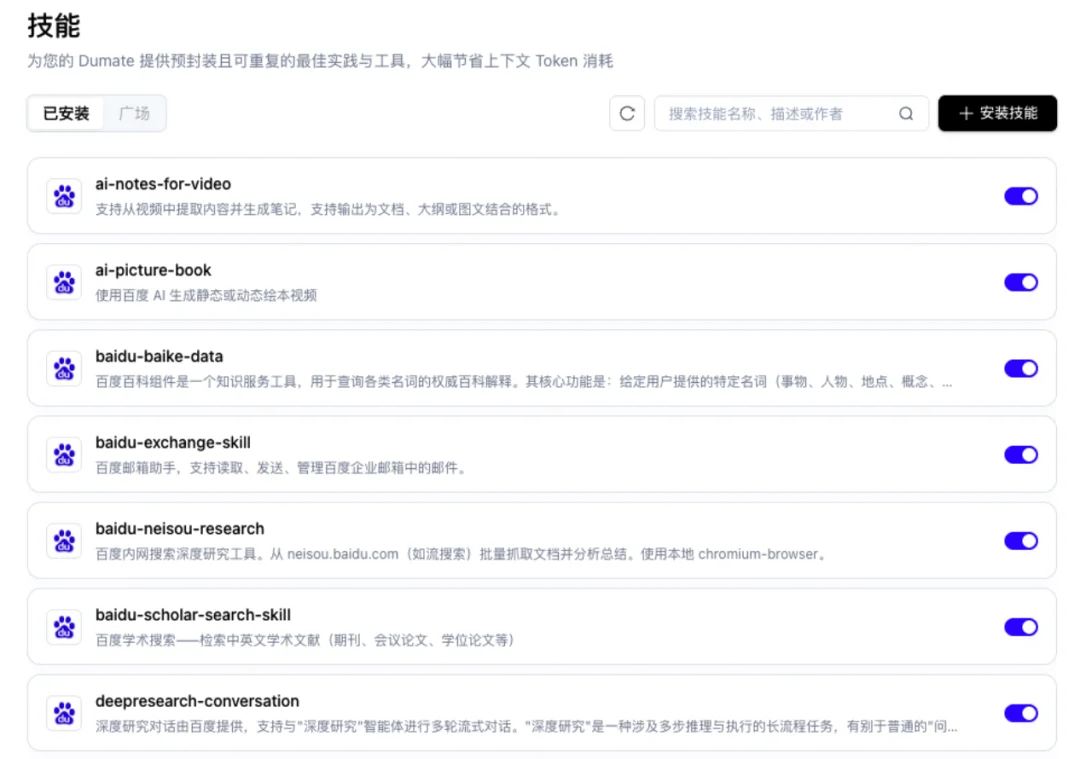Click the Baidu icon beside baidu-scholar-search-skill
The width and height of the screenshot is (1080, 759).
[63, 627]
